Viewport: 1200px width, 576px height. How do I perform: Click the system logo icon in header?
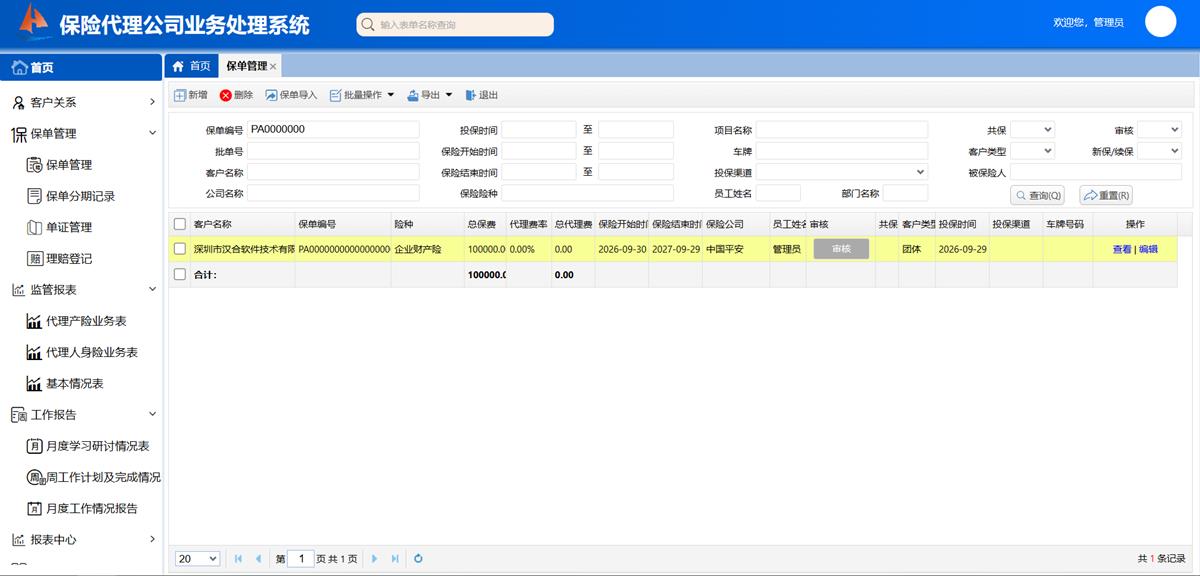[34, 20]
